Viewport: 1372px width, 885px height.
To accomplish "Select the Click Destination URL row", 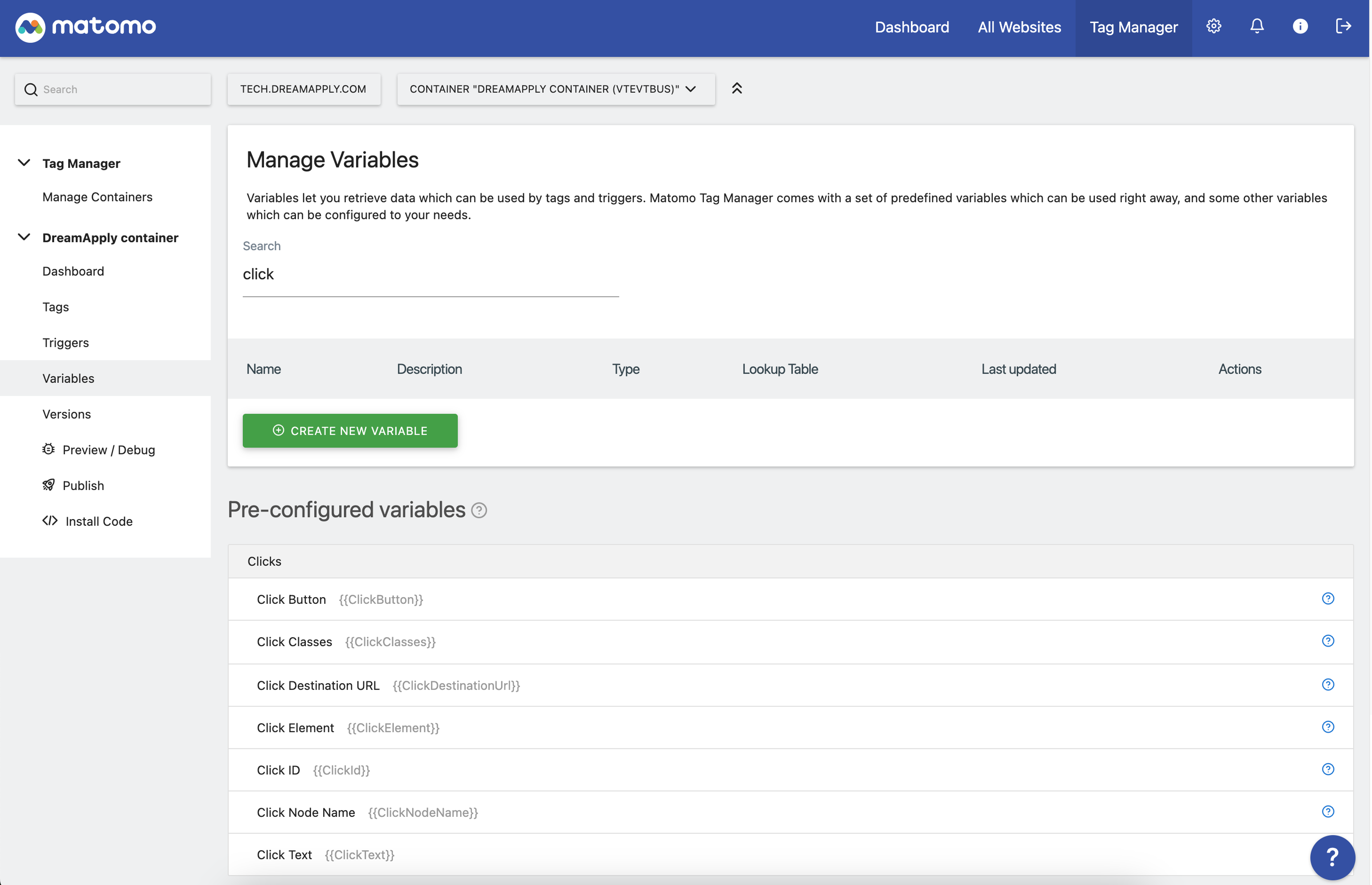I will coord(790,685).
